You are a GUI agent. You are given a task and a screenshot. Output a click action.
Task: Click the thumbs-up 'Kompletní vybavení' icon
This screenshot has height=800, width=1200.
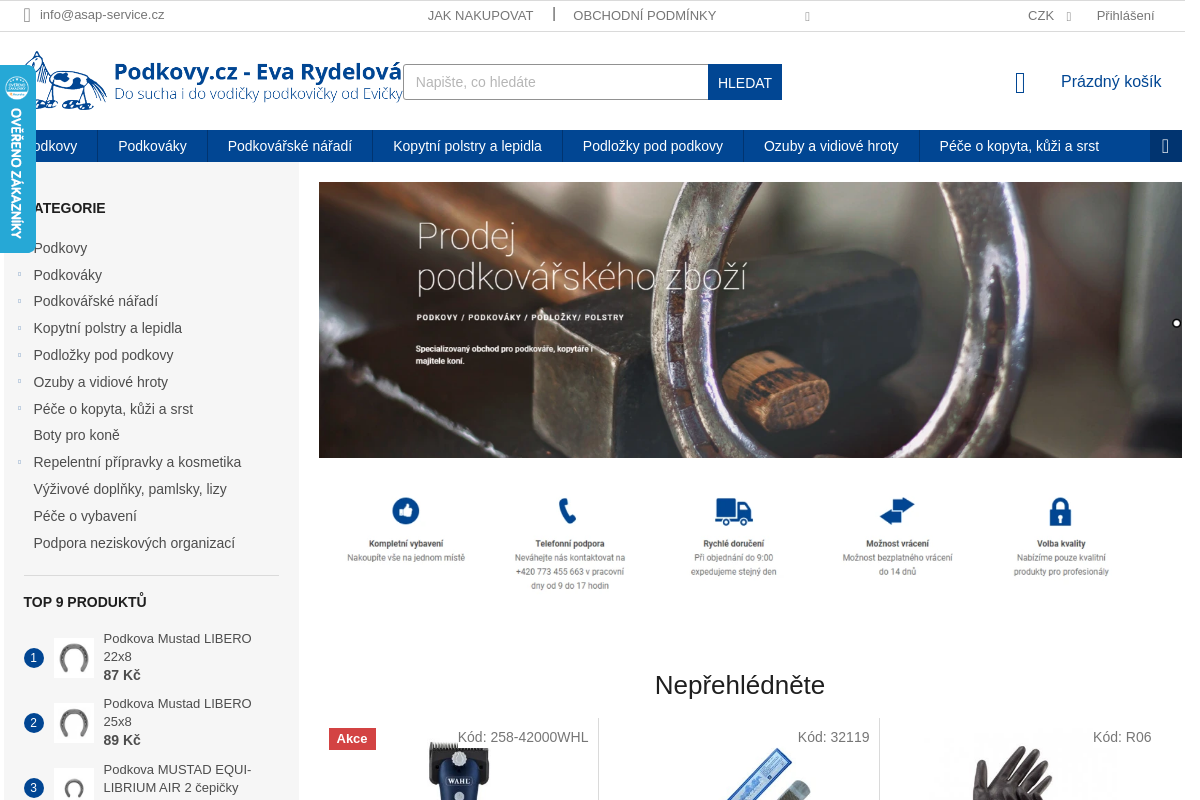click(405, 511)
